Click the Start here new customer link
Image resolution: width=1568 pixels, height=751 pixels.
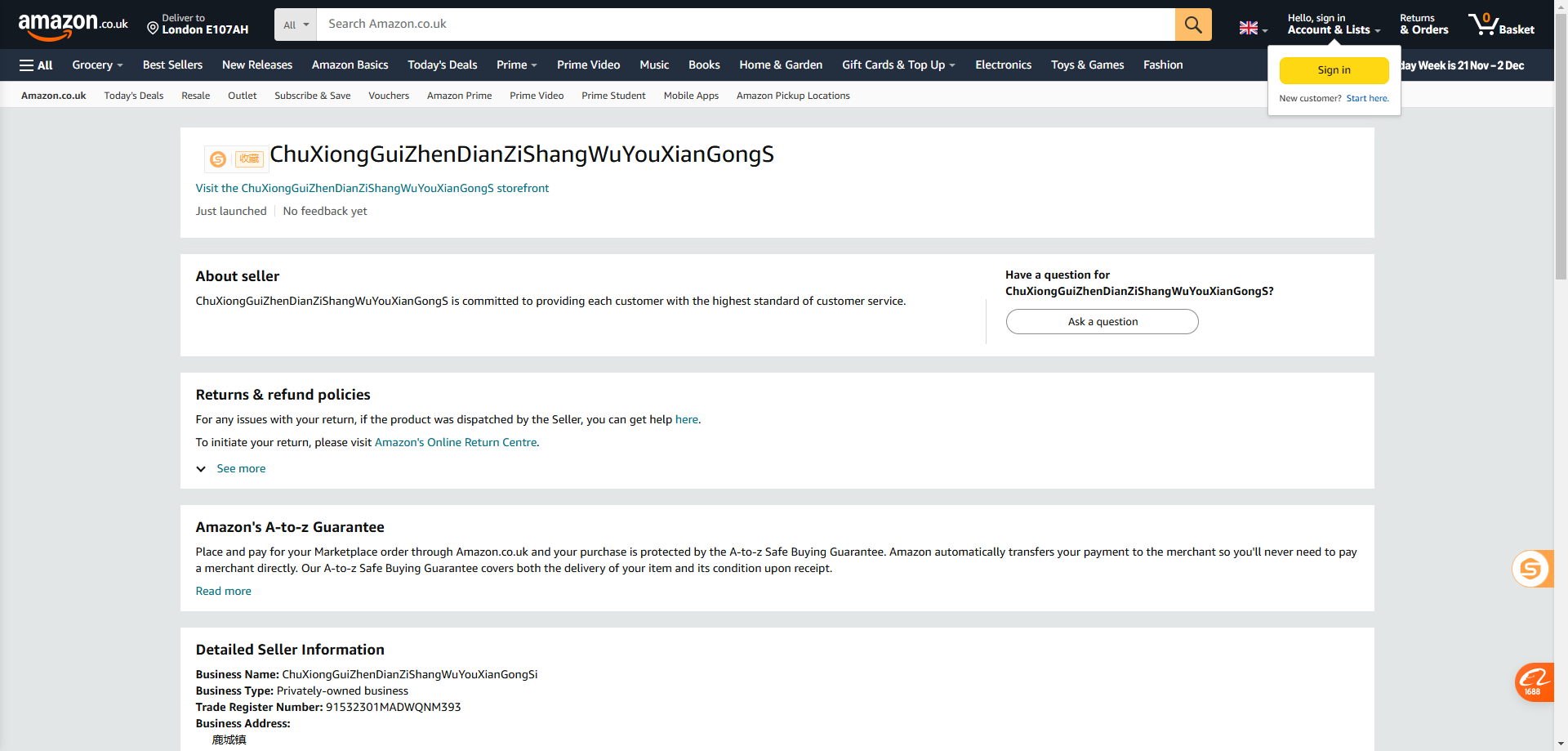(1367, 99)
